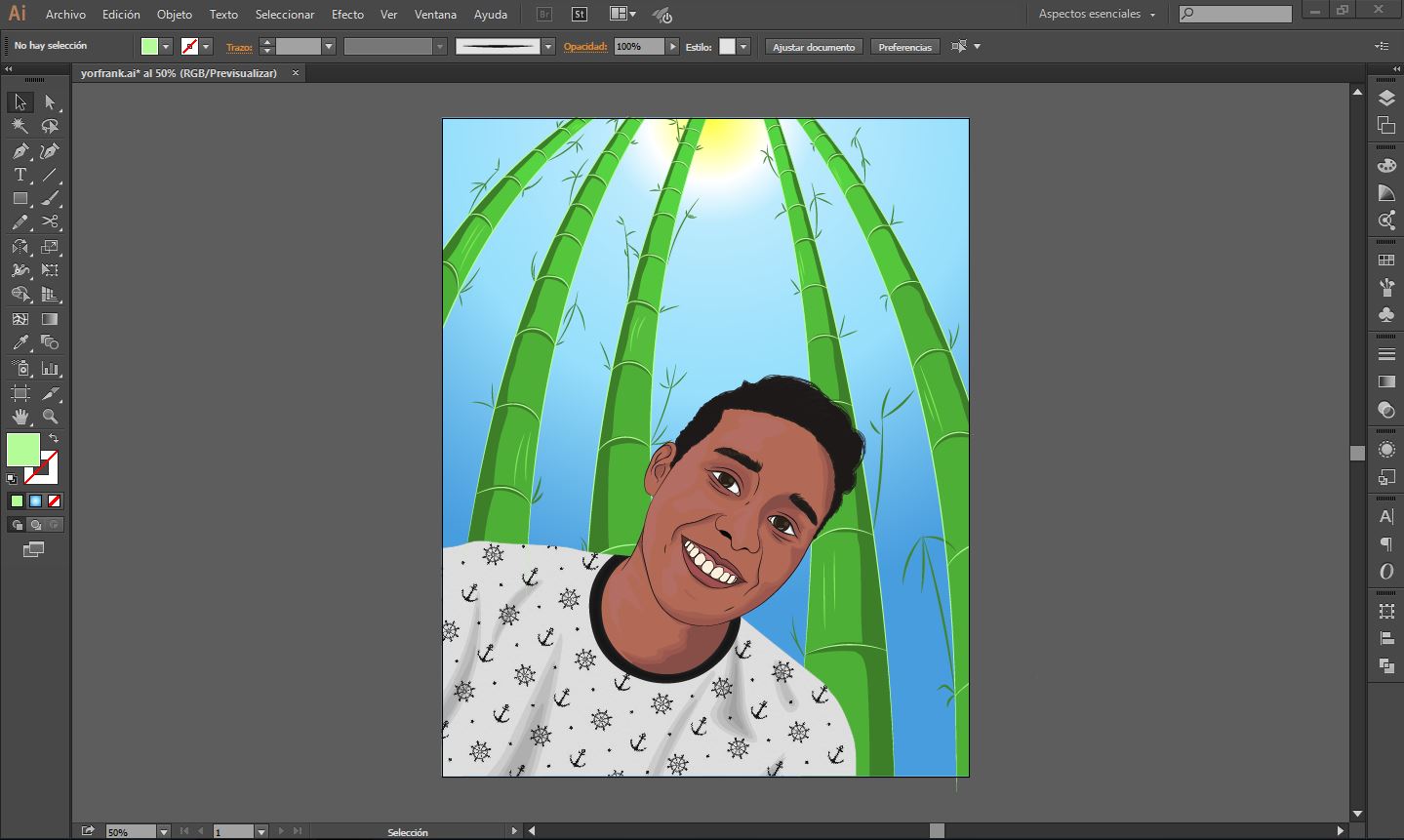This screenshot has height=840, width=1404.
Task: Select the Direct Selection (white arrow) tool
Action: 50,102
